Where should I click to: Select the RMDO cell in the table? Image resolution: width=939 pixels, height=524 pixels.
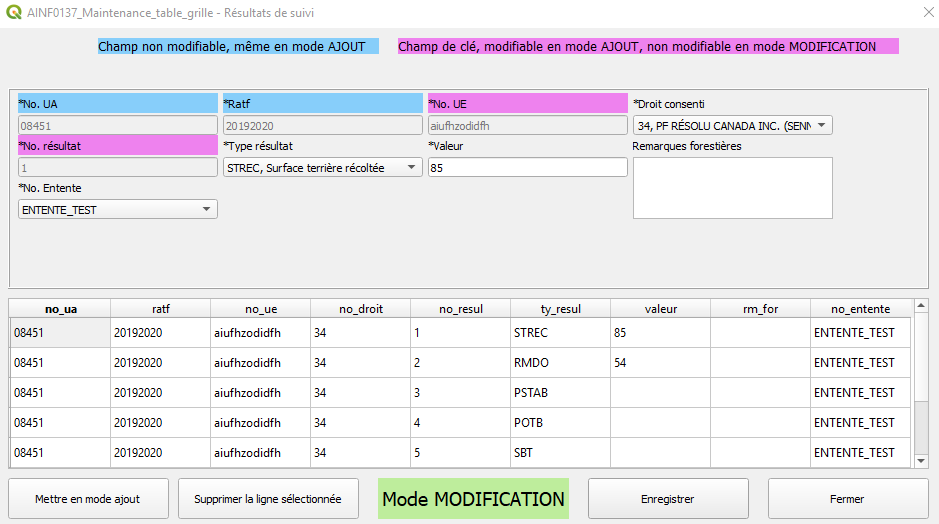[x=561, y=363]
